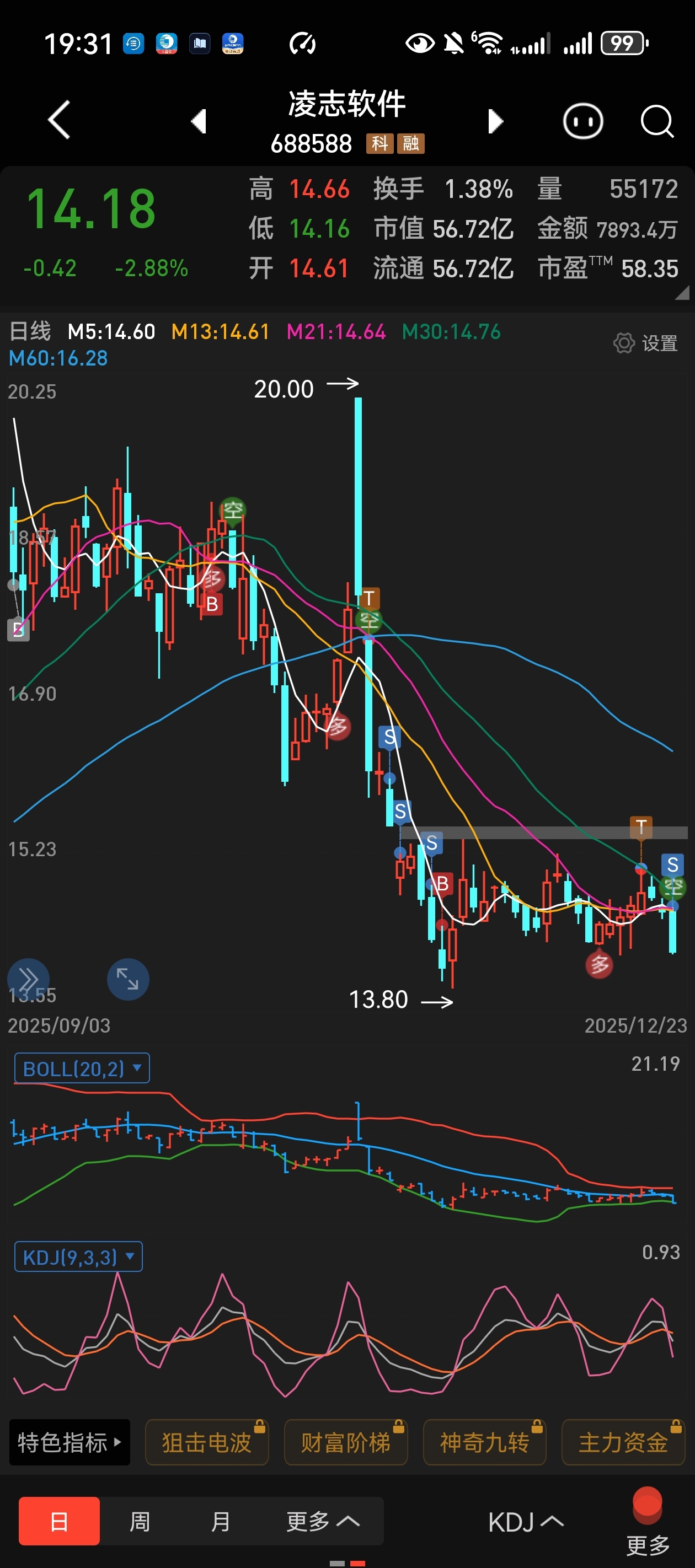695x1568 pixels.
Task: Open locked 财富阶梯 indicator
Action: pos(346,1443)
